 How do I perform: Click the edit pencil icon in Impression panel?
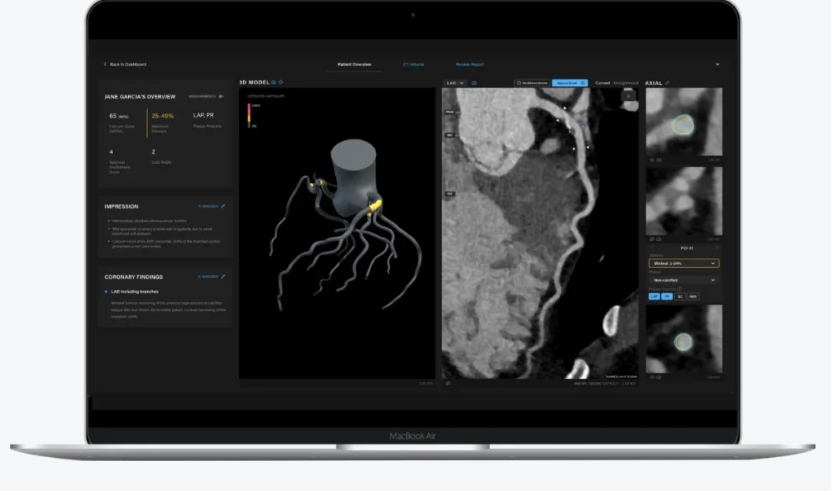click(x=223, y=206)
